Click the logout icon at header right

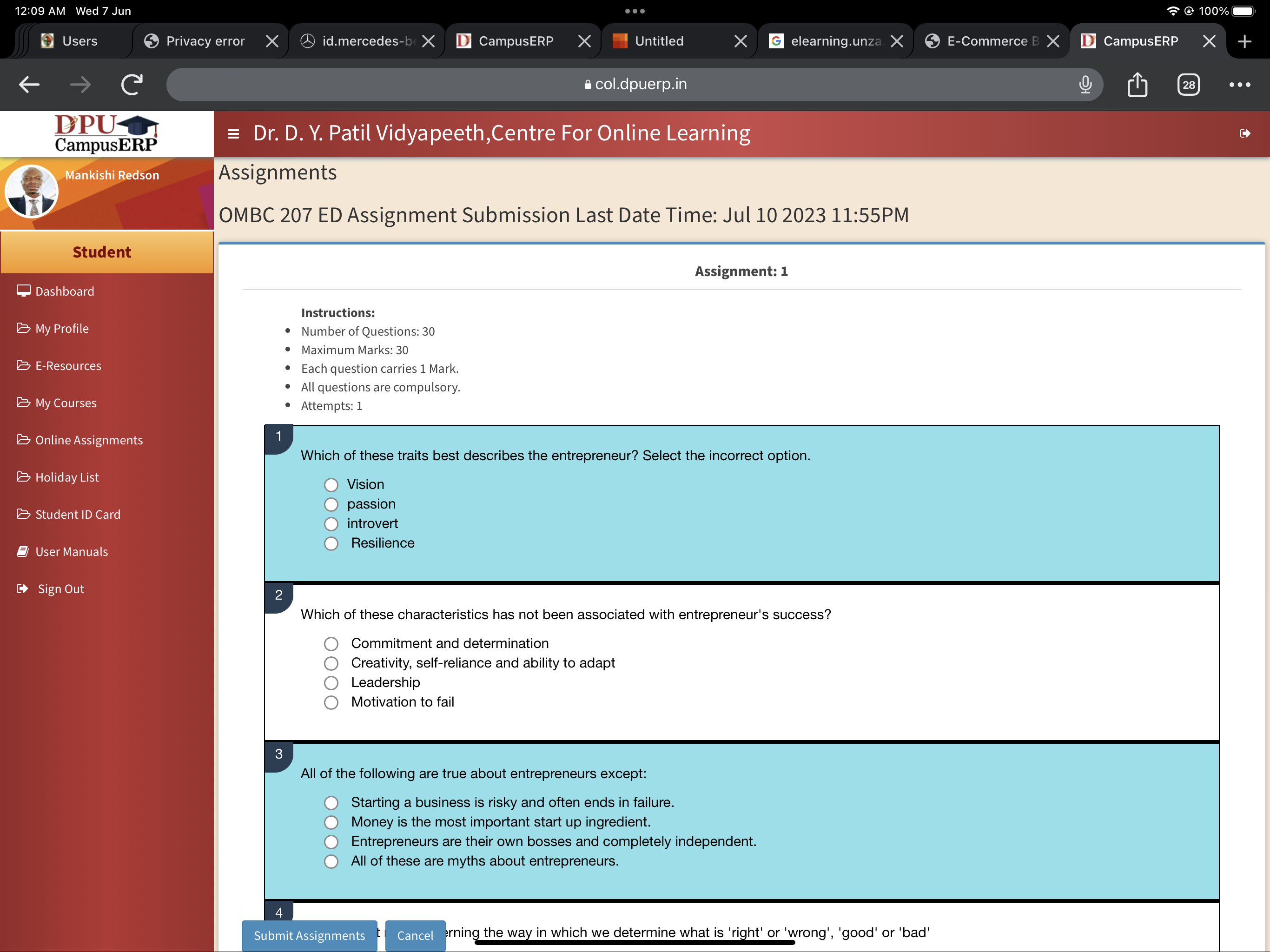click(x=1245, y=134)
